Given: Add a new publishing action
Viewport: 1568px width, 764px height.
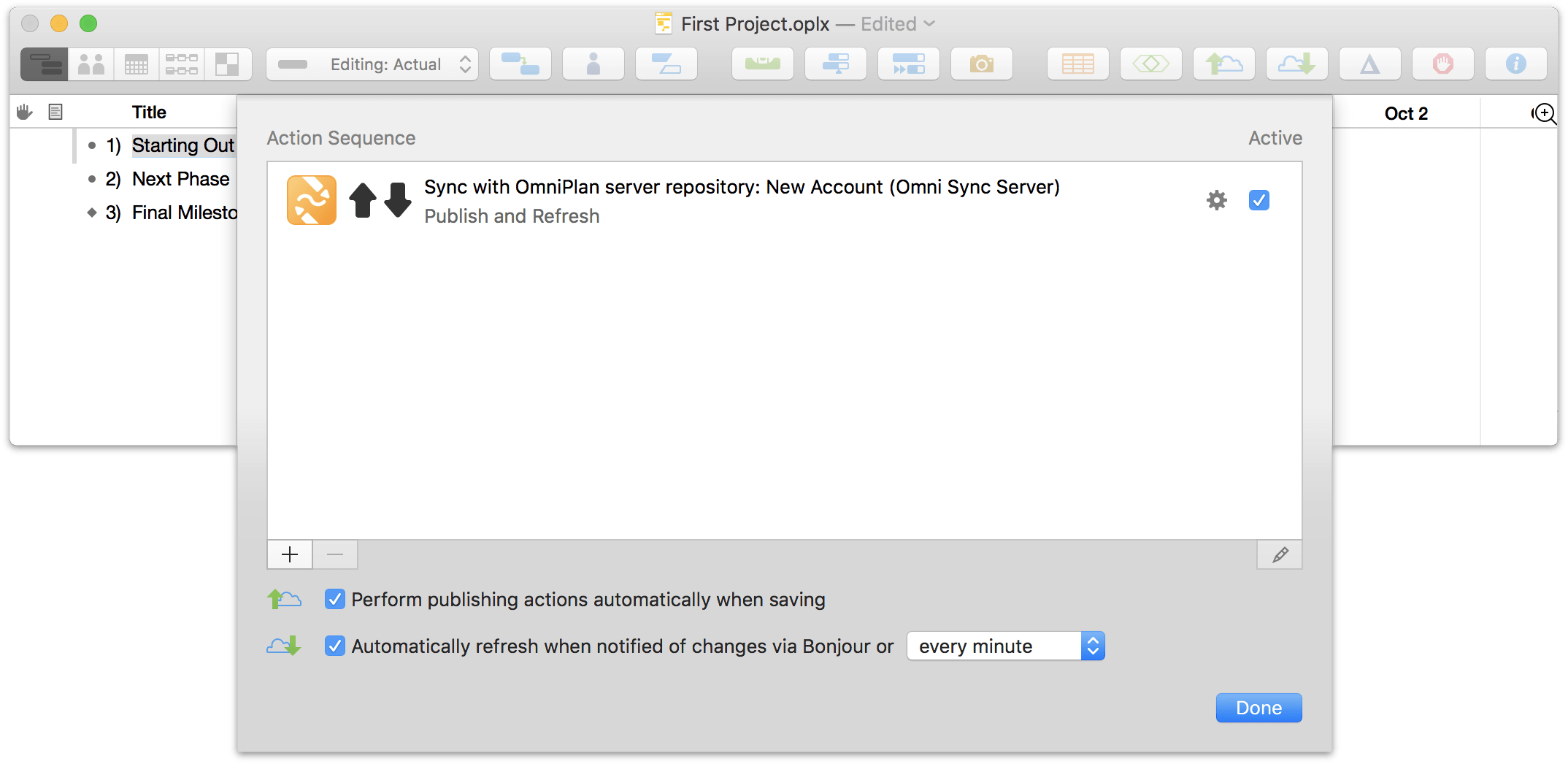Looking at the screenshot, I should pyautogui.click(x=290, y=555).
